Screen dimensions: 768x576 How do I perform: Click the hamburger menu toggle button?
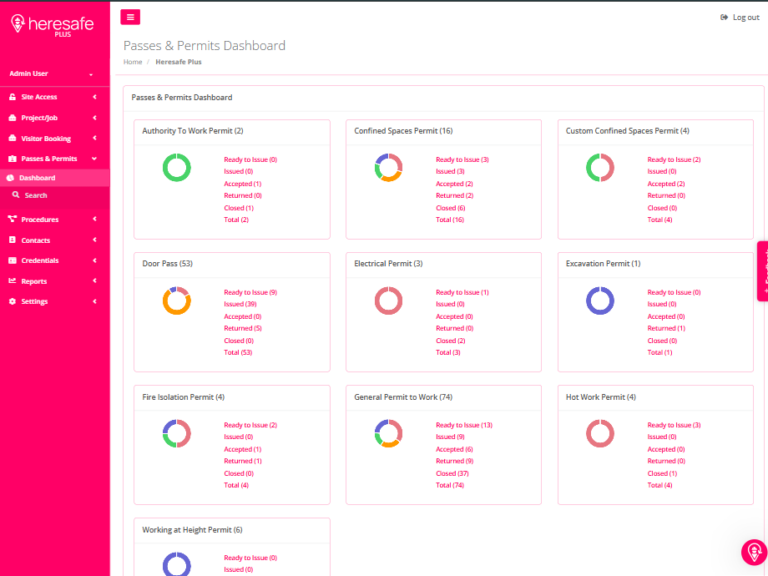point(130,17)
